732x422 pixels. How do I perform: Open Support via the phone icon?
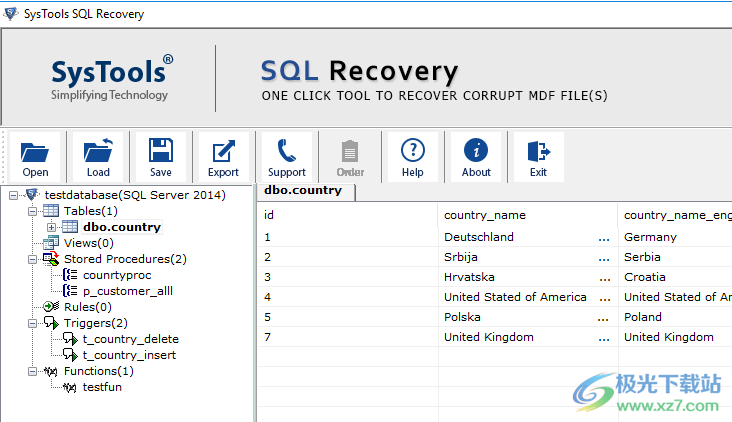287,150
